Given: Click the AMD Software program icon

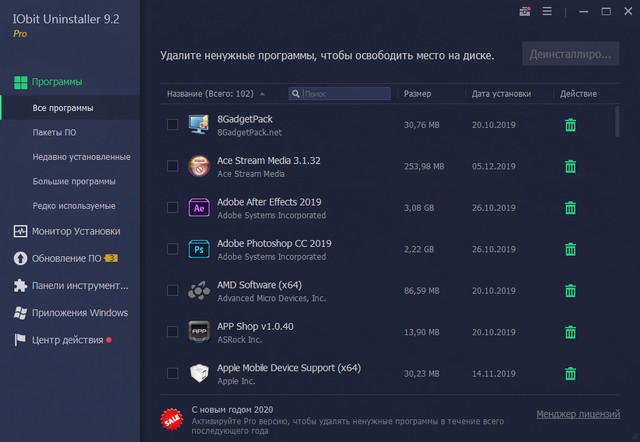Looking at the screenshot, I should click(199, 291).
